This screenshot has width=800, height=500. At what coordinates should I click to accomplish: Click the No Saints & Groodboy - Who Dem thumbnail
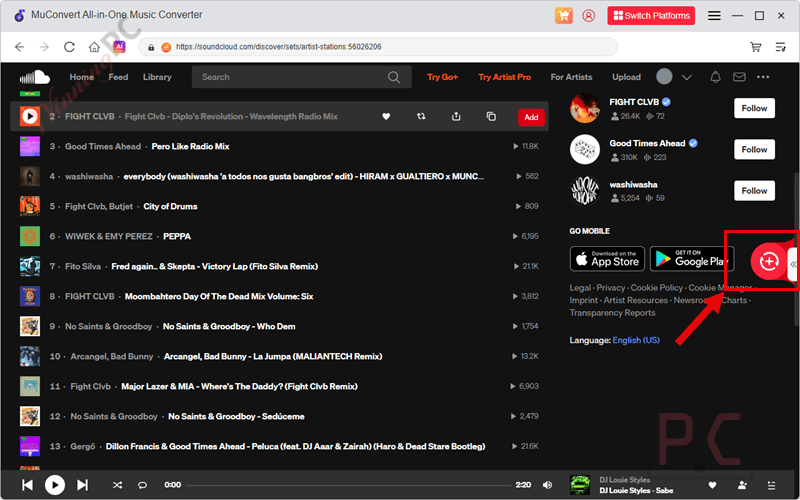tap(30, 327)
